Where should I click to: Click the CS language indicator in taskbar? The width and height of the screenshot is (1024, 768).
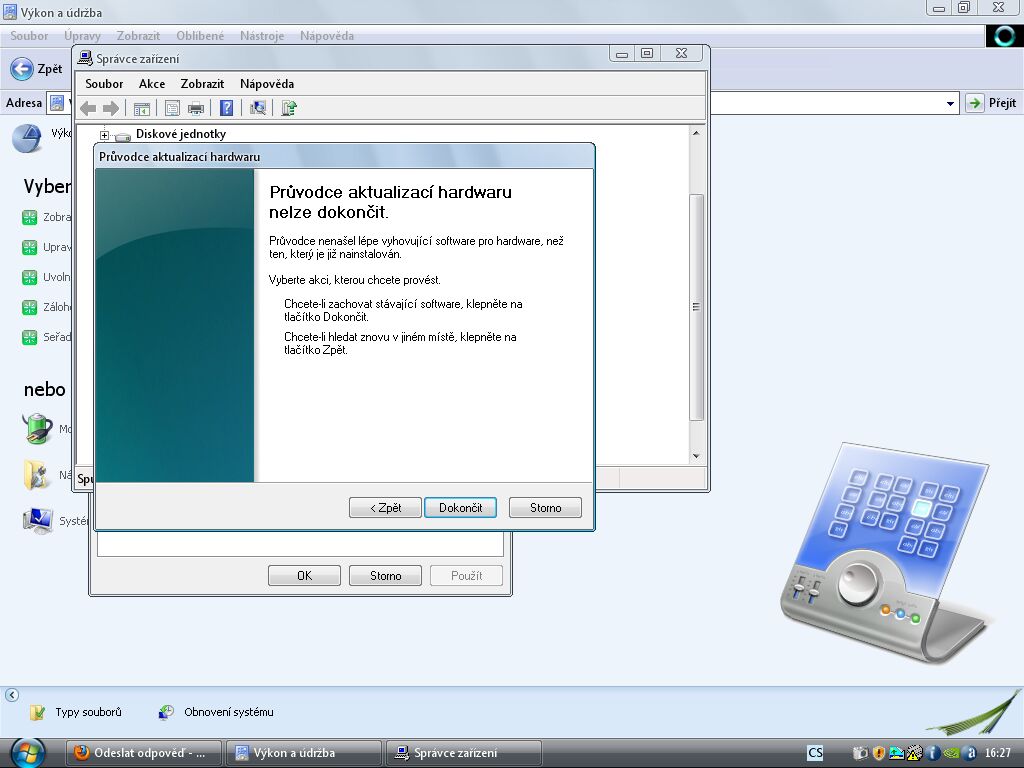[x=815, y=753]
